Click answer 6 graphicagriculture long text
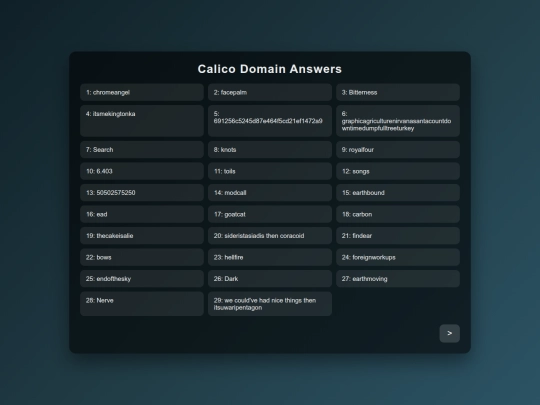Viewport: 540px width, 405px height. 398,121
